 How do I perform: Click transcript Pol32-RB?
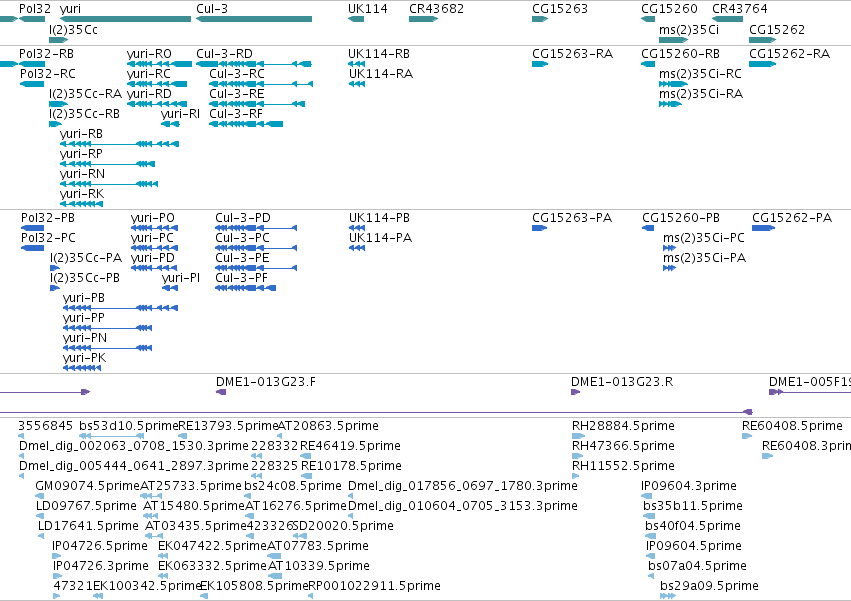[x=32, y=64]
